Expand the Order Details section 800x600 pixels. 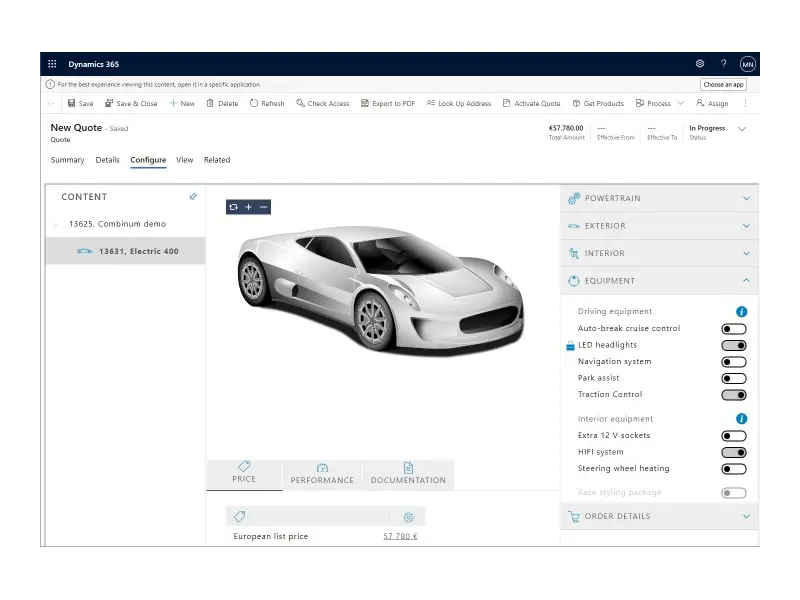(659, 516)
